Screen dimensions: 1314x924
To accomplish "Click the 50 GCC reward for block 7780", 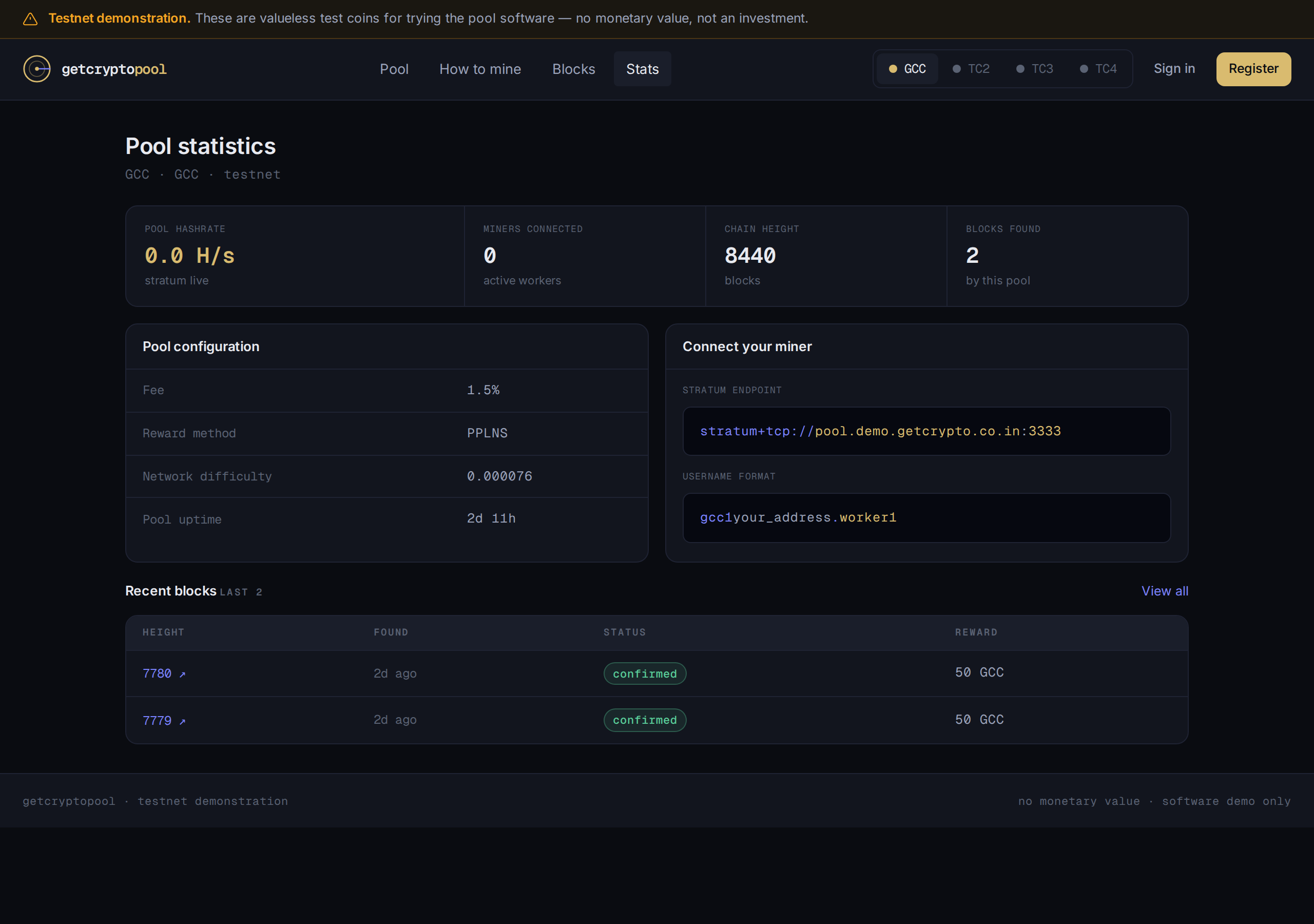I will pyautogui.click(x=979, y=672).
